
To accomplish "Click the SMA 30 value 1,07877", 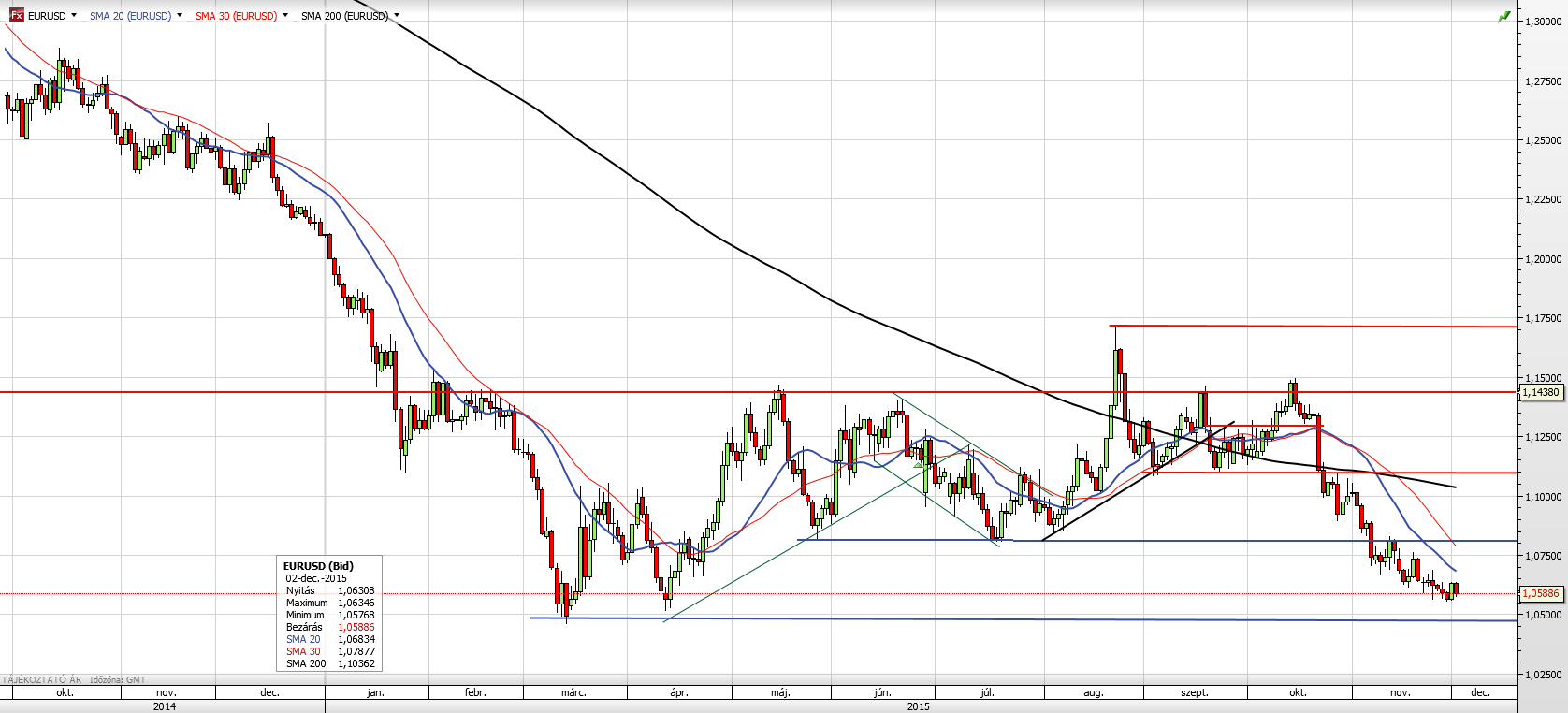I will [356, 651].
